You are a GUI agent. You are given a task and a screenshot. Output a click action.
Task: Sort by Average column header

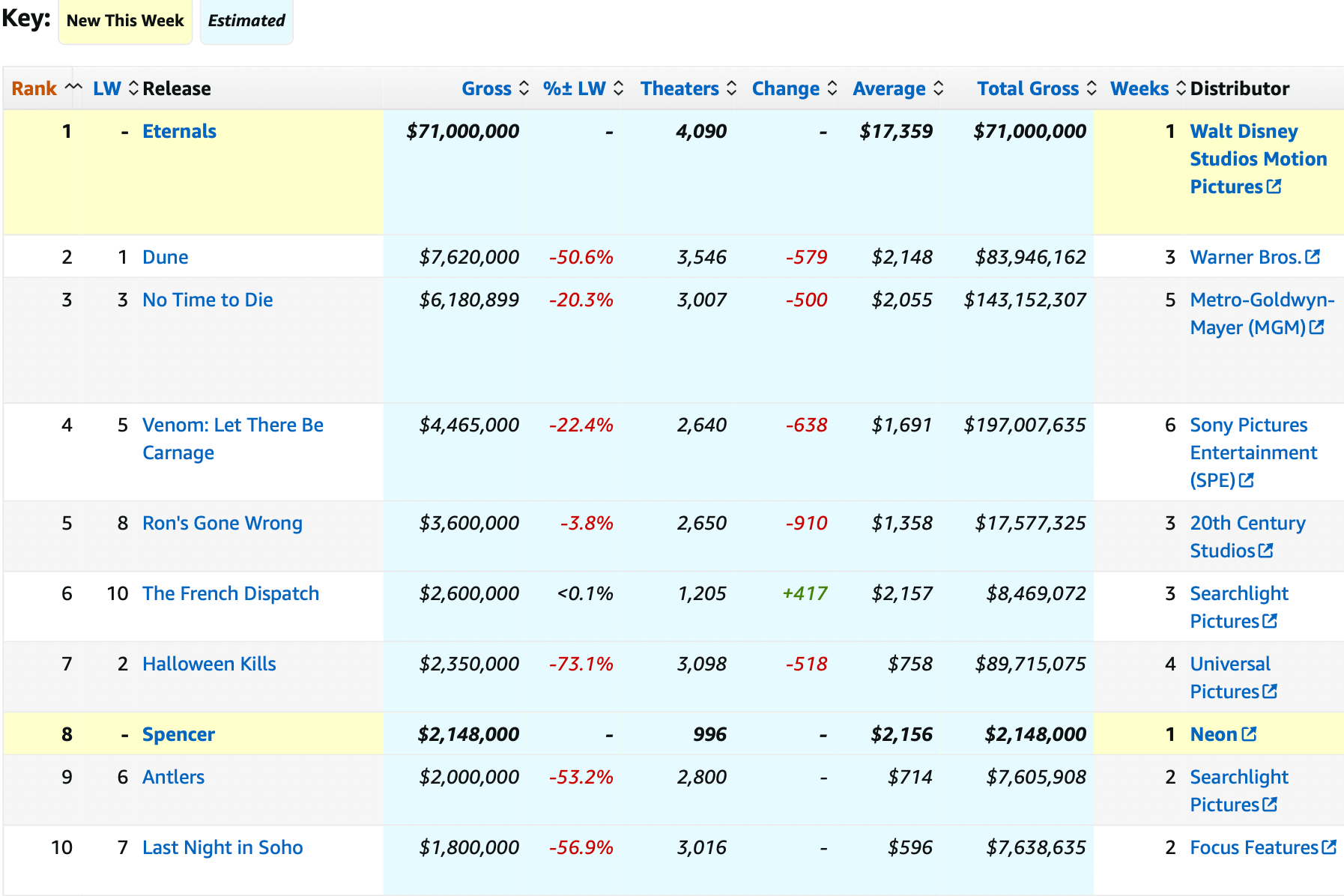(x=897, y=88)
